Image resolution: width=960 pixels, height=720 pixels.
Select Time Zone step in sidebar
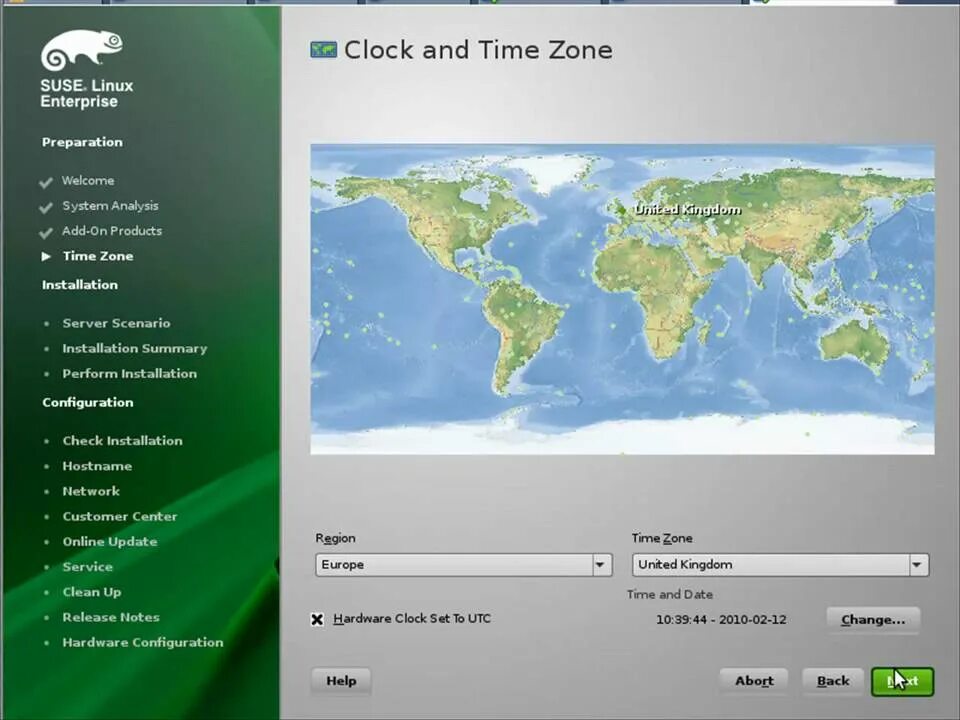pos(98,256)
